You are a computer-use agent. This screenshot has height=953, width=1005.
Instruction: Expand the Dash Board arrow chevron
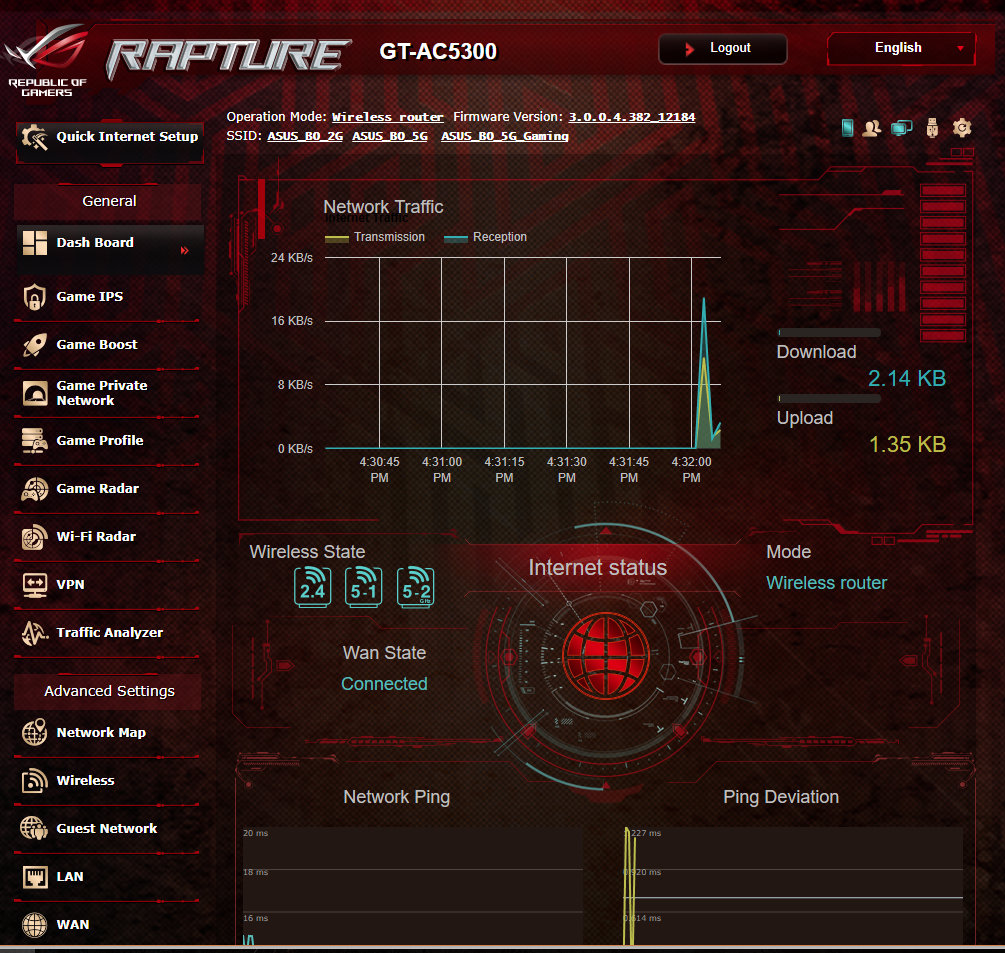[x=185, y=250]
